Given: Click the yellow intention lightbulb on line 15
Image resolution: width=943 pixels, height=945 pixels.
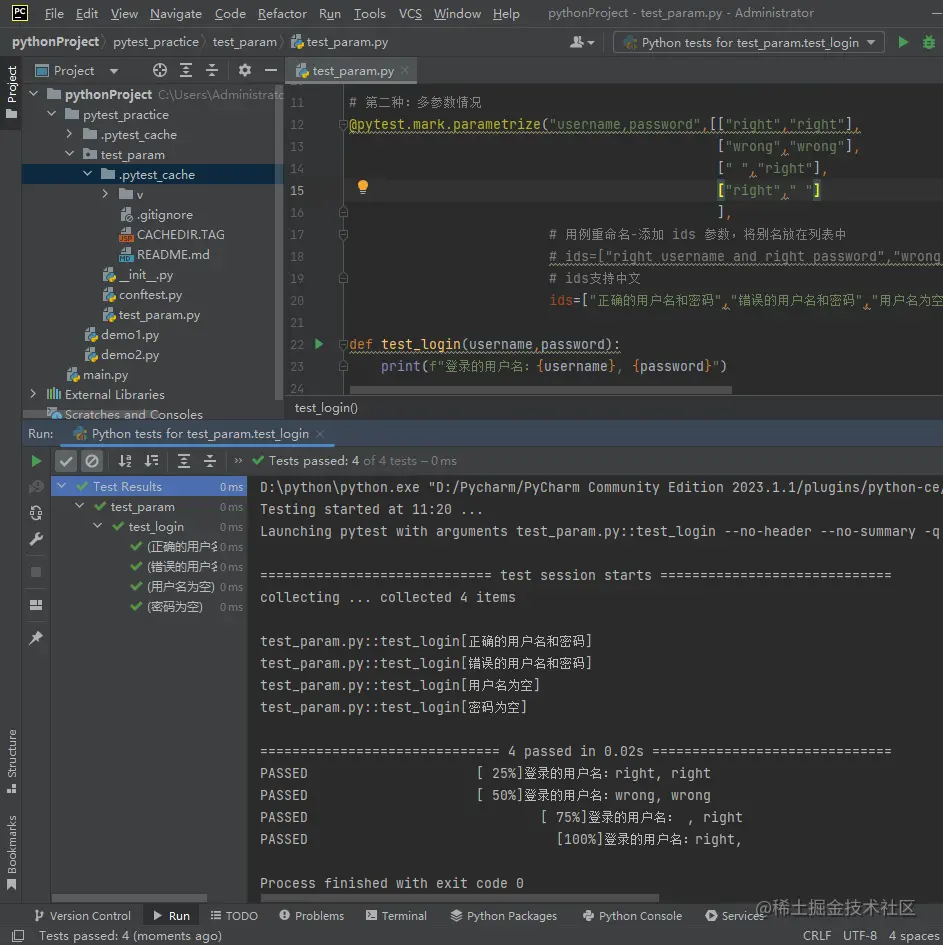Looking at the screenshot, I should click(363, 187).
